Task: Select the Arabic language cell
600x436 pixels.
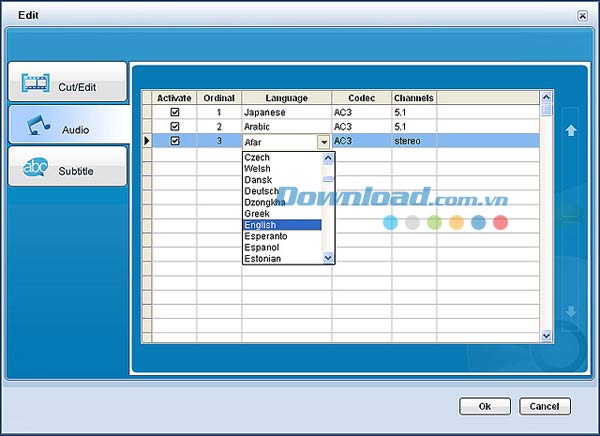Action: tap(287, 126)
